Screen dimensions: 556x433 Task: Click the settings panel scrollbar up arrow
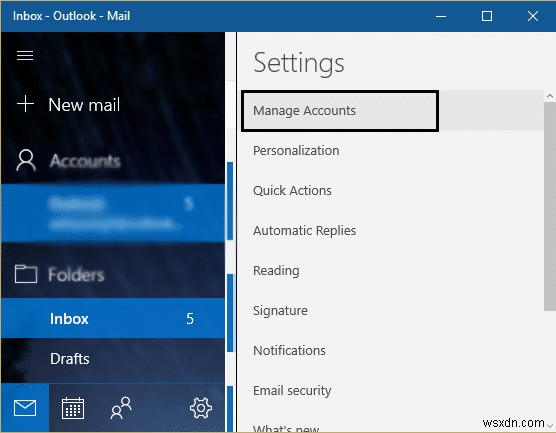click(550, 96)
